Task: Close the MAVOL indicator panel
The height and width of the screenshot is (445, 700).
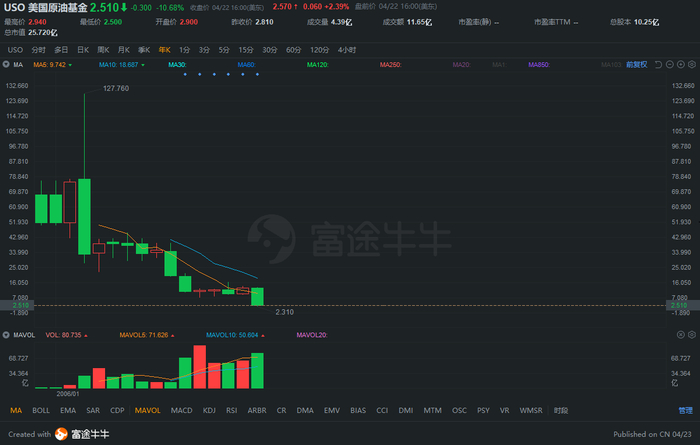Action: [680, 335]
